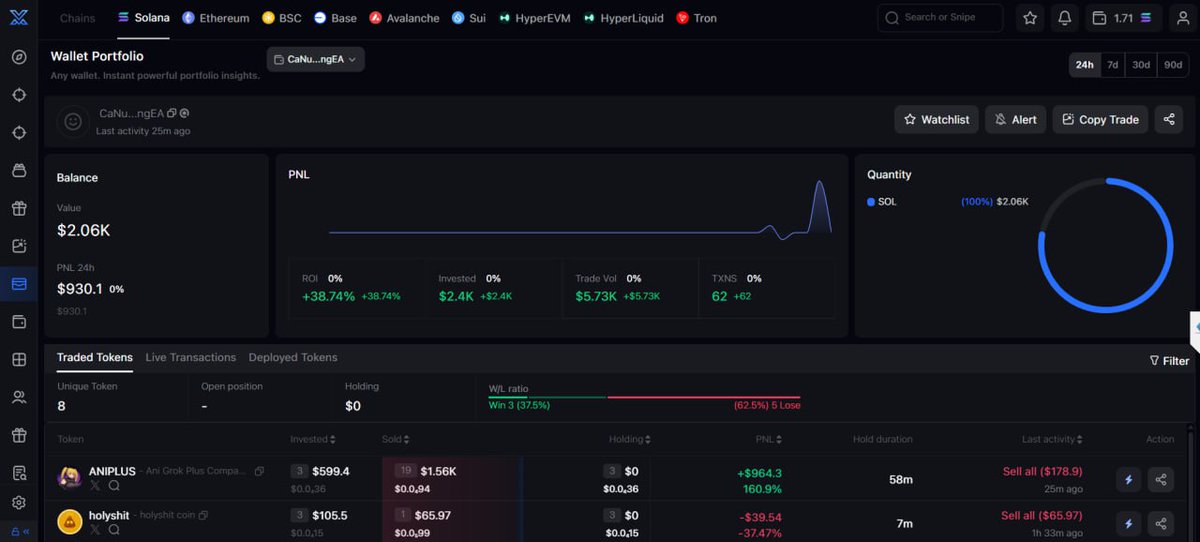Image resolution: width=1200 pixels, height=542 pixels.
Task: Click the Copy Trade button
Action: click(x=1100, y=119)
